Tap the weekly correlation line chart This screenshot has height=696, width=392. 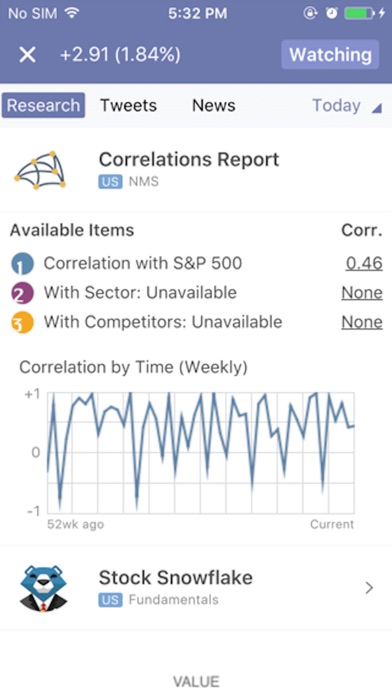pos(201,453)
